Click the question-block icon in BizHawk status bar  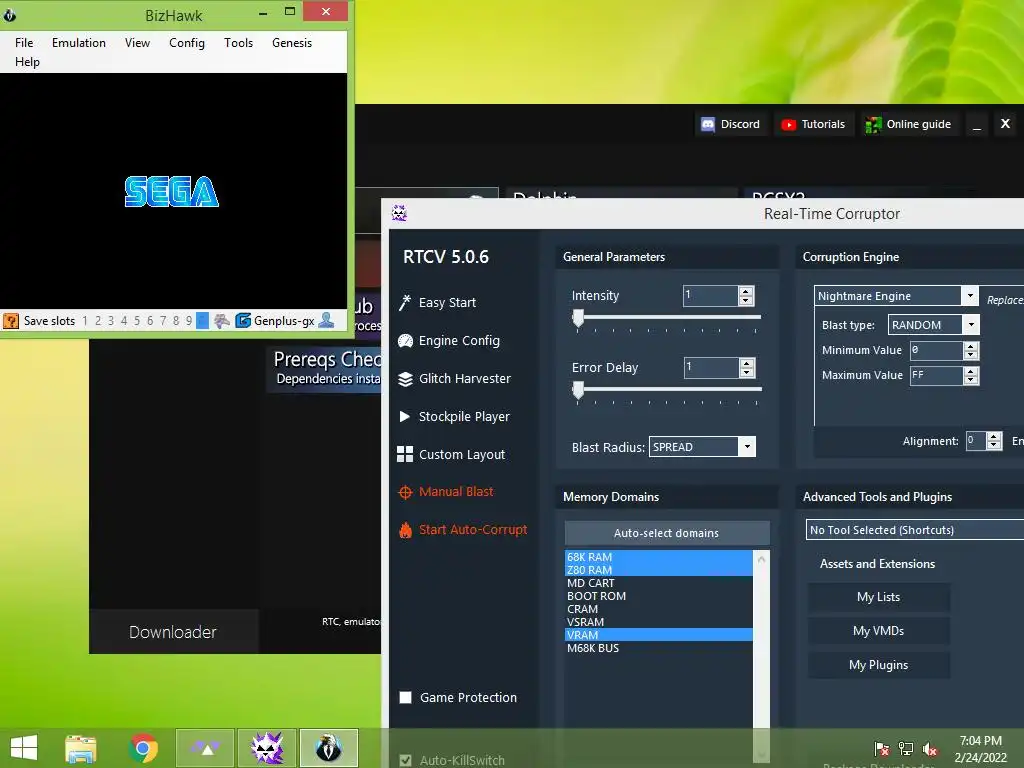click(x=11, y=321)
